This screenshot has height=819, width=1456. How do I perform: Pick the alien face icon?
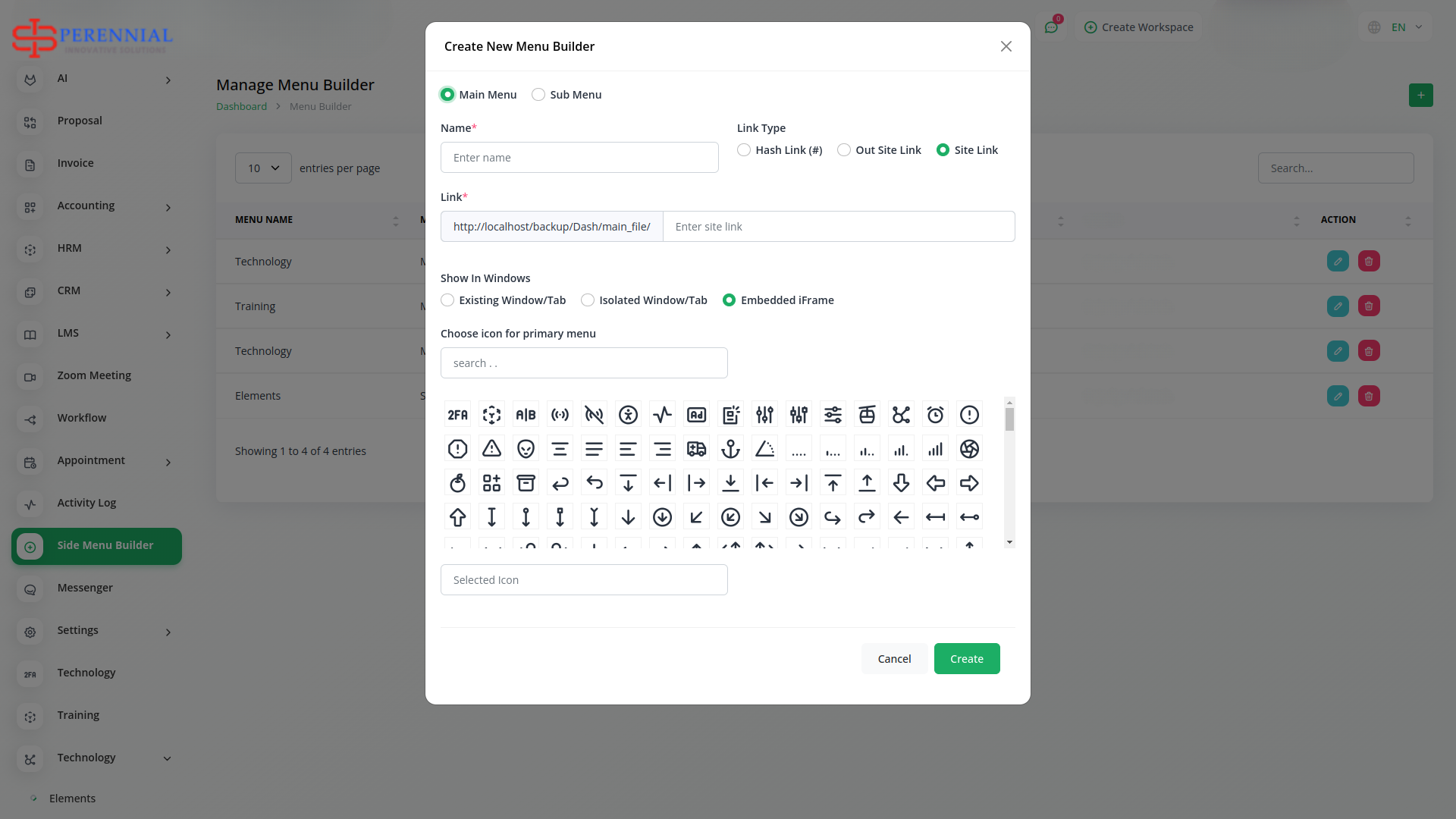tap(526, 449)
